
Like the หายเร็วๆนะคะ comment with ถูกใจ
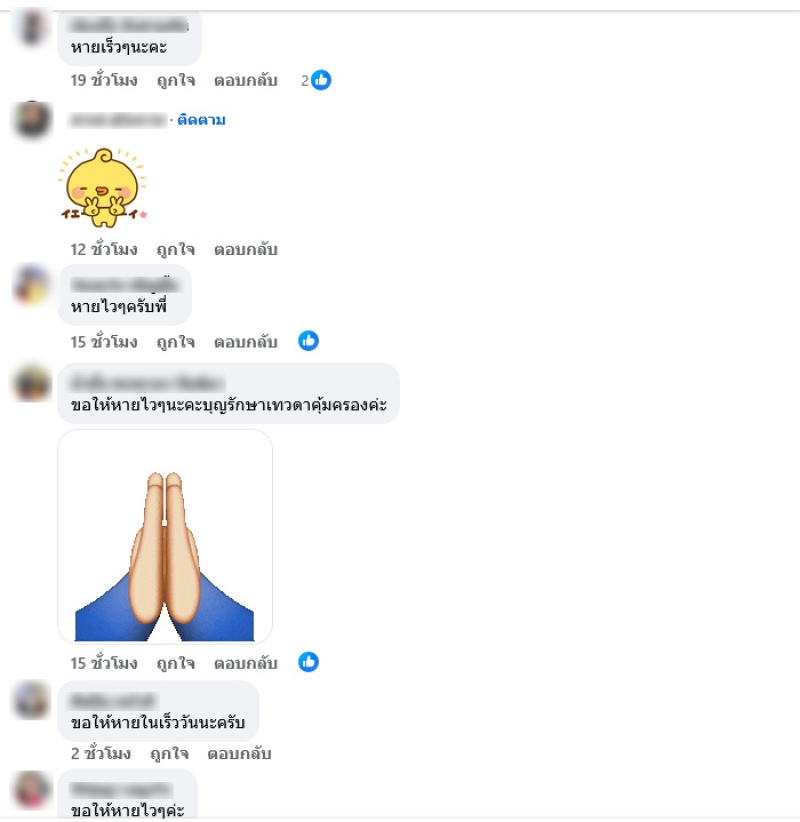176,81
